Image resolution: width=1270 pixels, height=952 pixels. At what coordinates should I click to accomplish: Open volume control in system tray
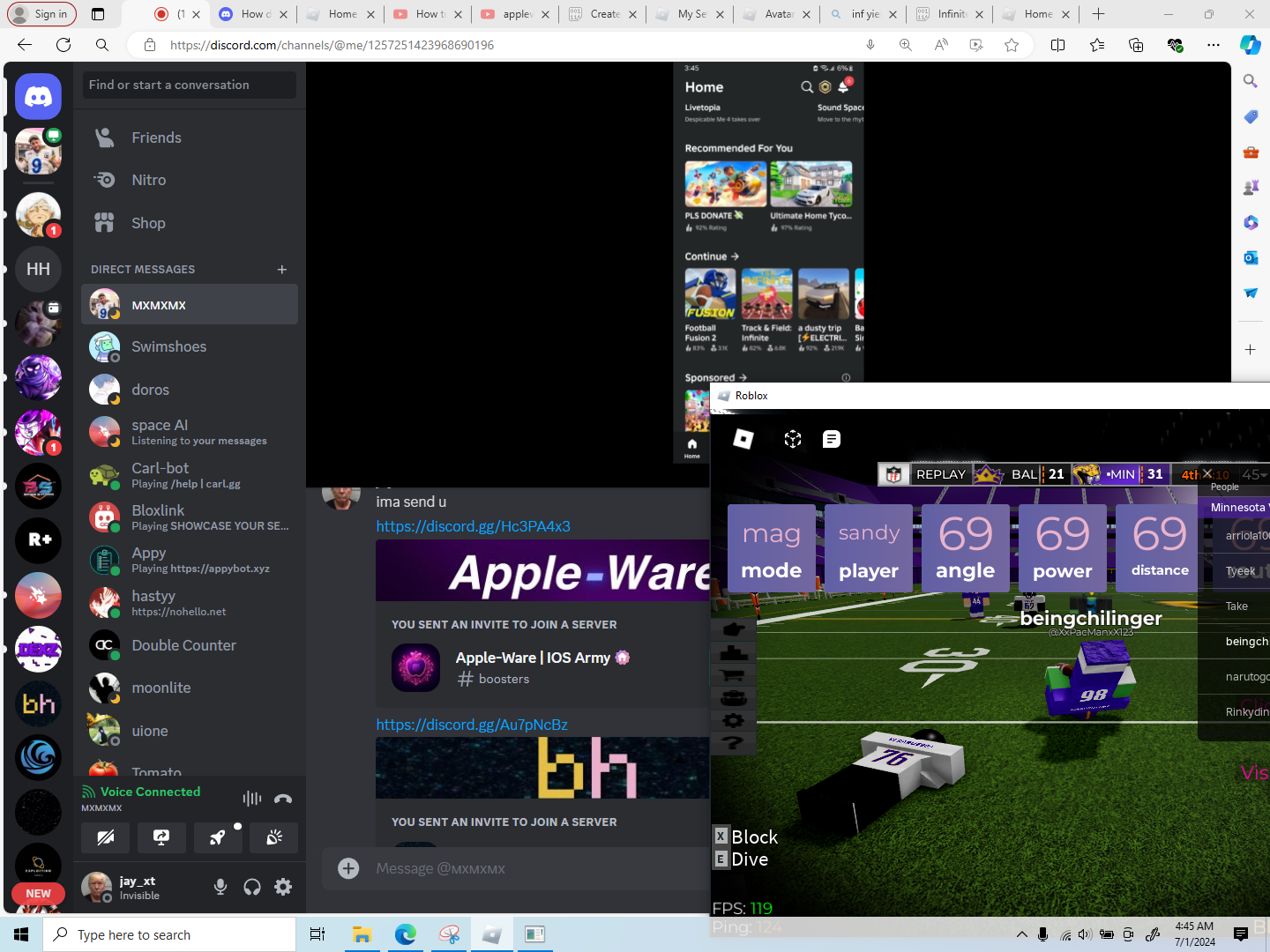pyautogui.click(x=1085, y=934)
